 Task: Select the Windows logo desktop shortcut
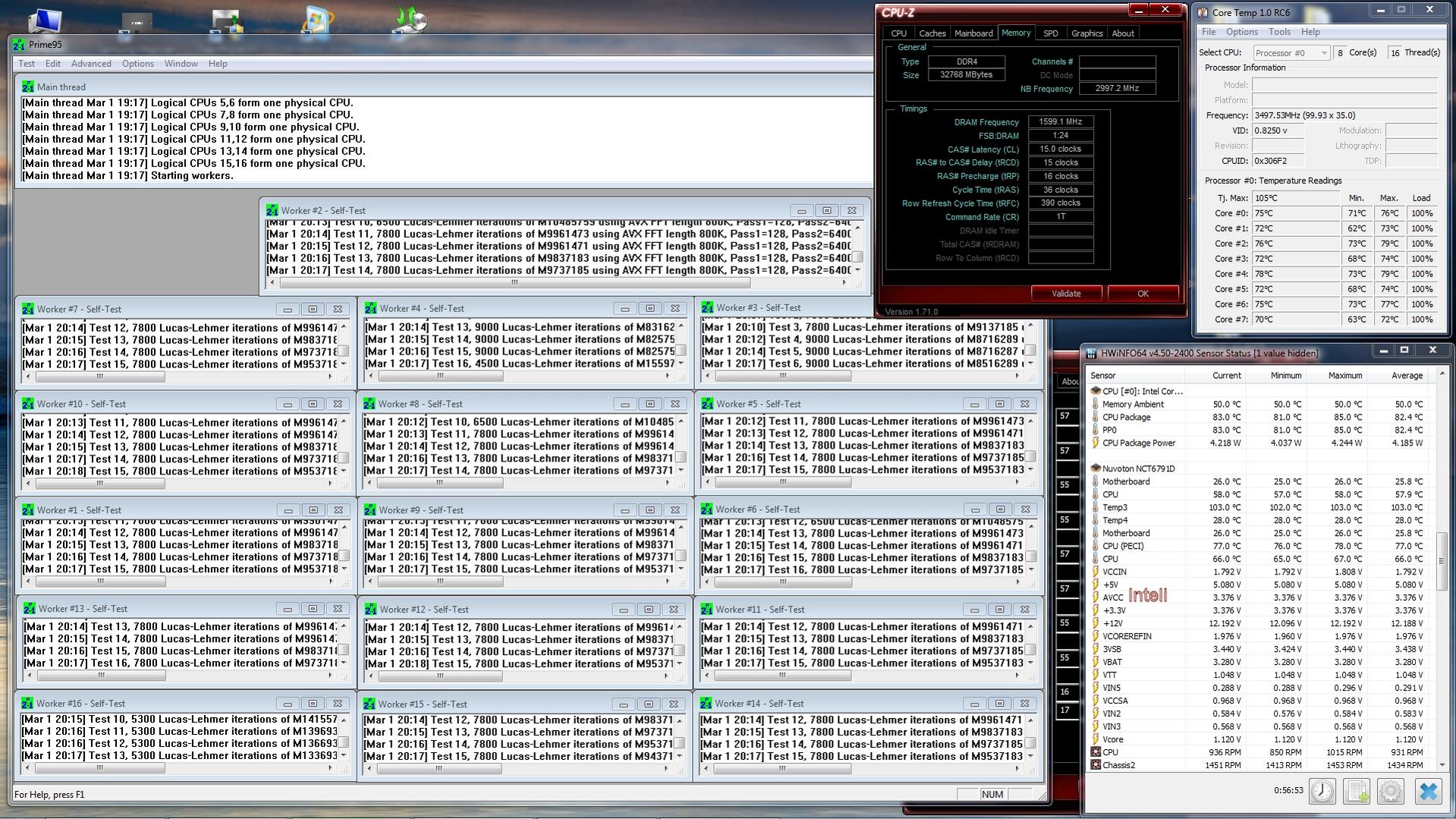[x=317, y=20]
